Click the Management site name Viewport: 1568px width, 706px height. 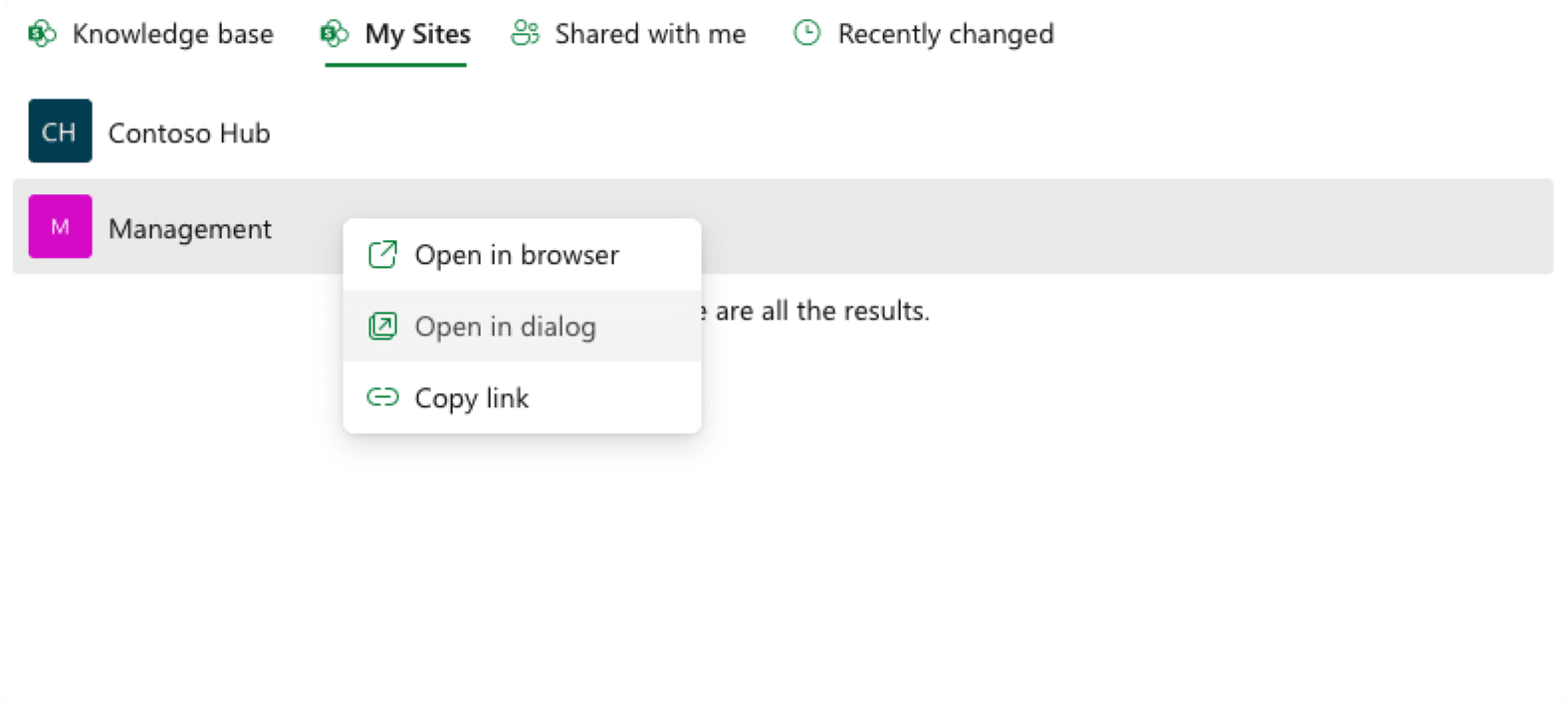tap(189, 229)
